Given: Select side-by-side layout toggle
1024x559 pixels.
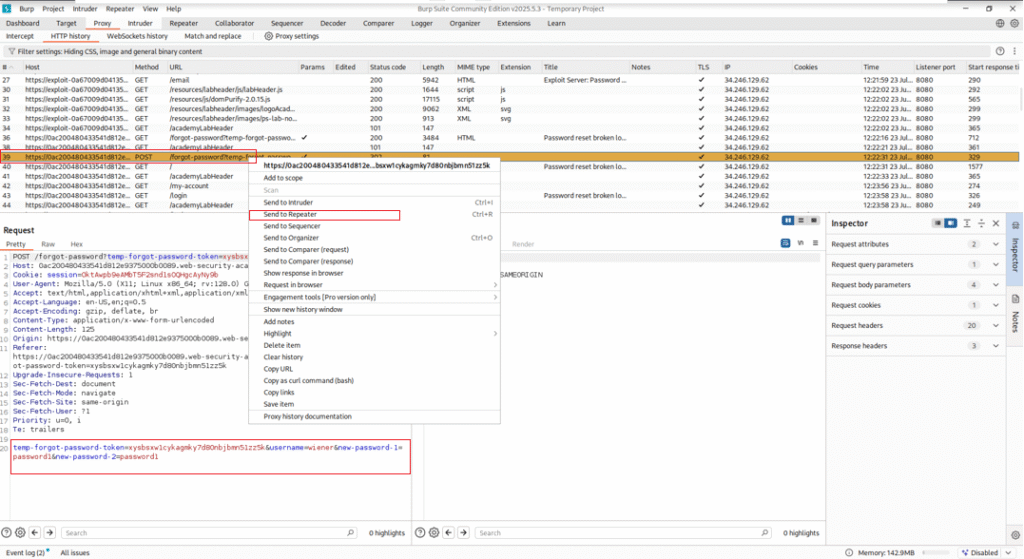Looking at the screenshot, I should pyautogui.click(x=788, y=221).
